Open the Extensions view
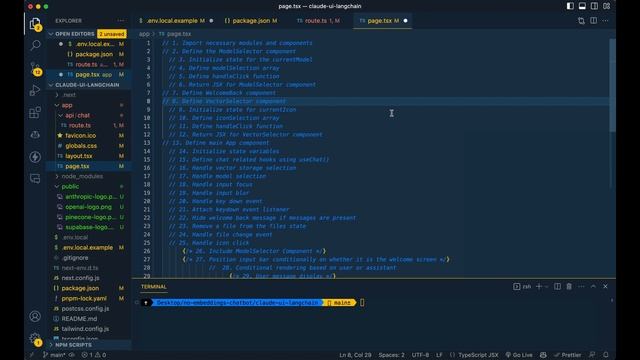Image resolution: width=640 pixels, height=360 pixels. pyautogui.click(x=35, y=112)
